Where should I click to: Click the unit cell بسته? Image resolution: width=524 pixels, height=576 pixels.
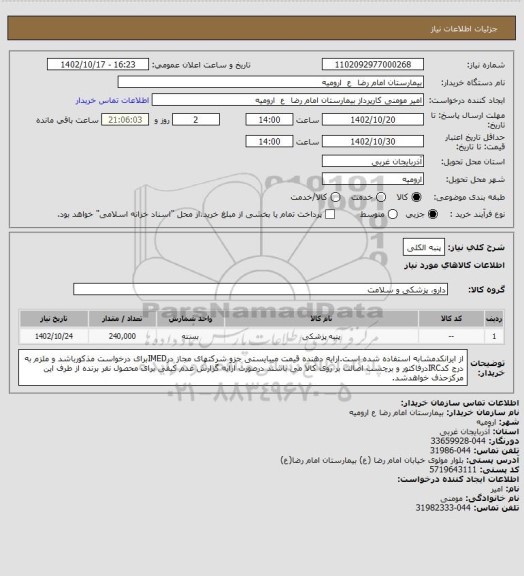190,336
